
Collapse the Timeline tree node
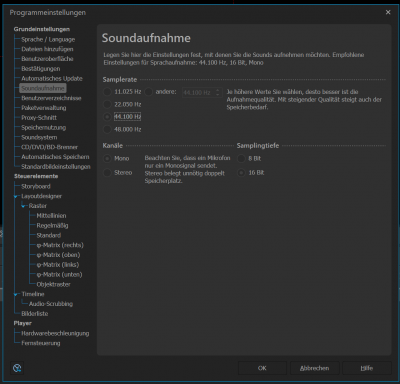point(16,294)
